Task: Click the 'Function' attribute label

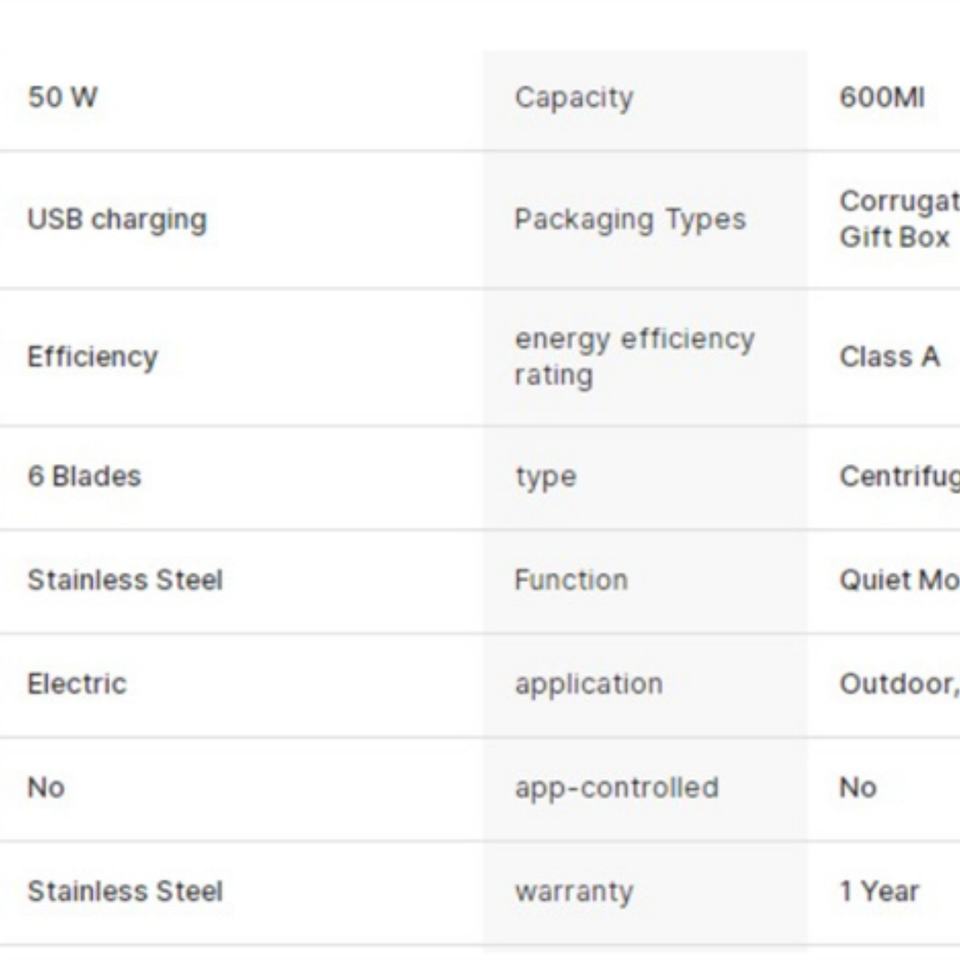Action: point(571,580)
